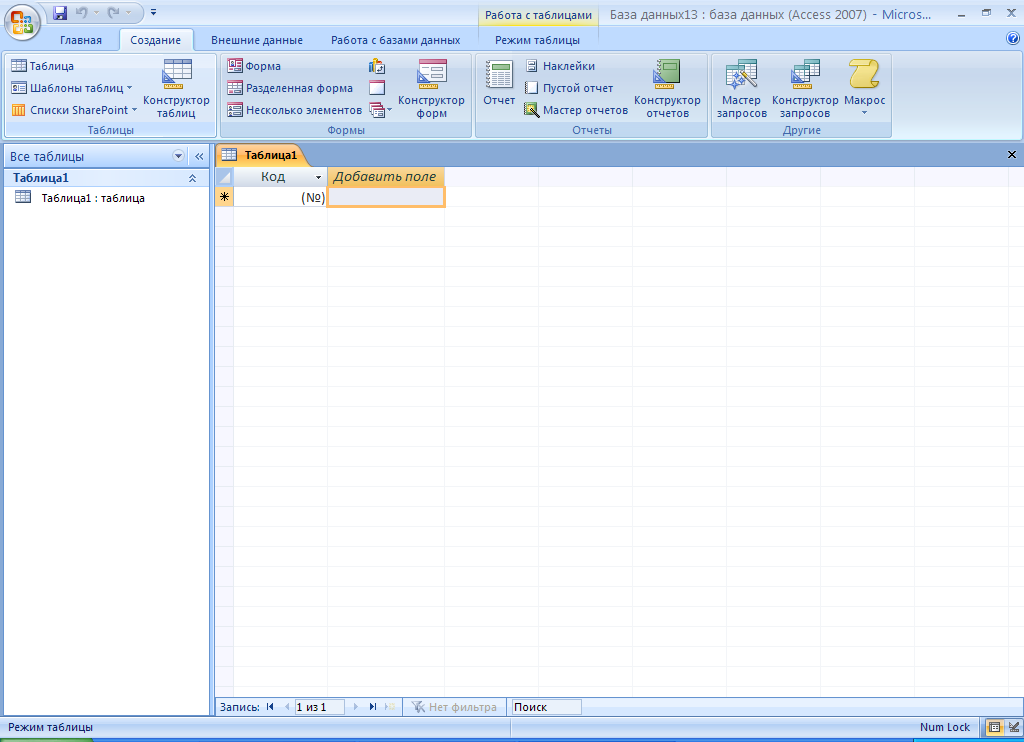Click the datasheet select-all corner box
This screenshot has height=742, width=1024.
coord(224,176)
